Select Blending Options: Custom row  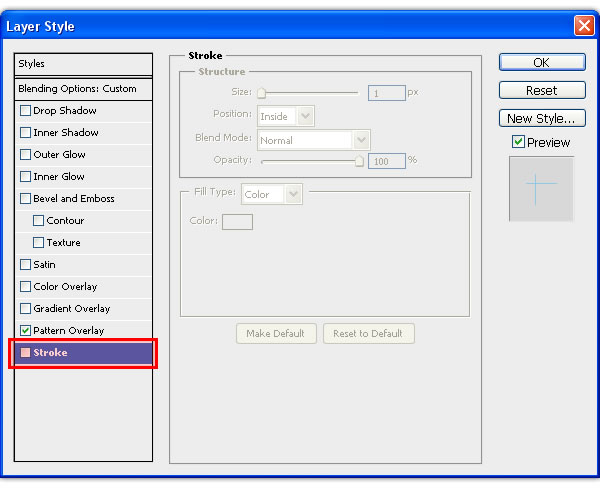coord(83,89)
